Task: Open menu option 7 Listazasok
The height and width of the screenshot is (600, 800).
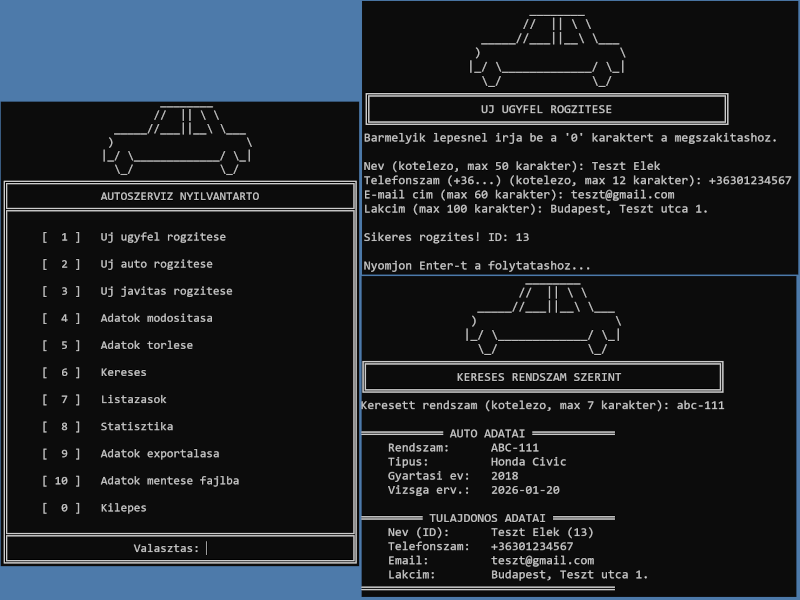Action: pos(133,400)
